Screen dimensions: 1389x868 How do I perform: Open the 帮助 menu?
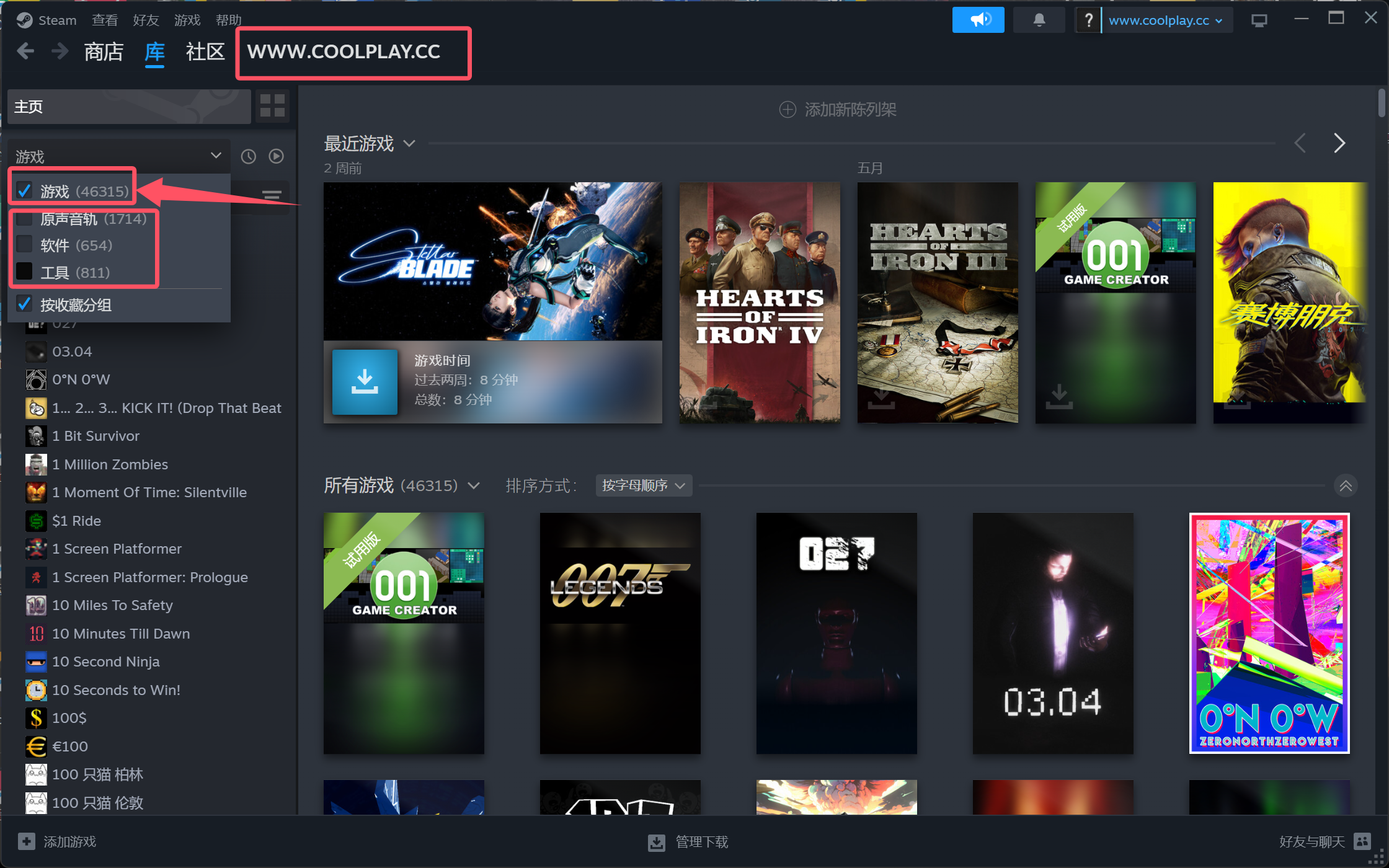coord(228,20)
